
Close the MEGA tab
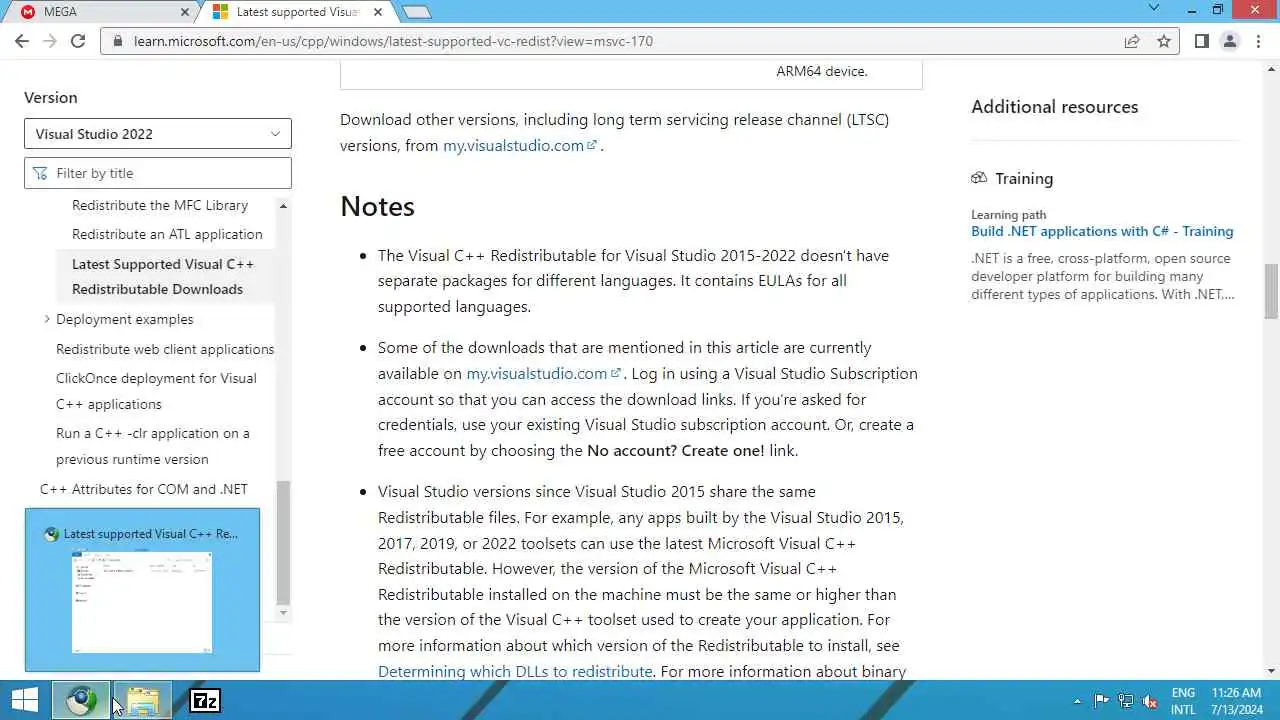click(x=185, y=12)
